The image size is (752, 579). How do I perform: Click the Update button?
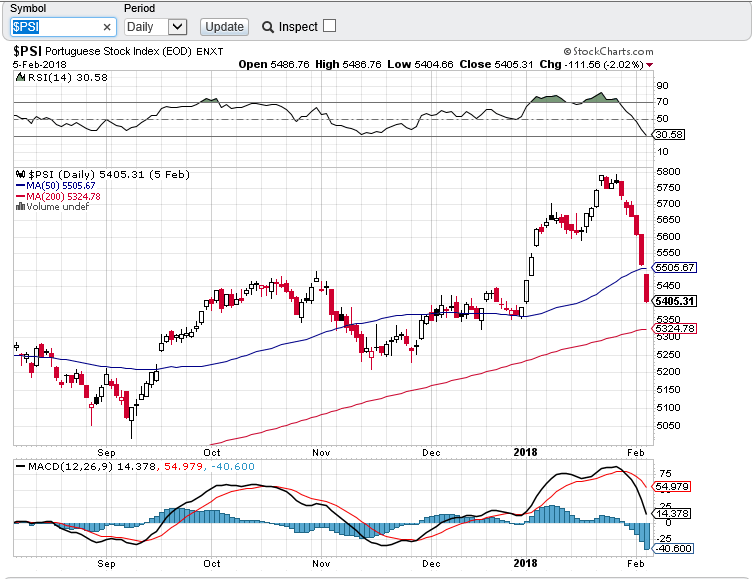pos(224,27)
